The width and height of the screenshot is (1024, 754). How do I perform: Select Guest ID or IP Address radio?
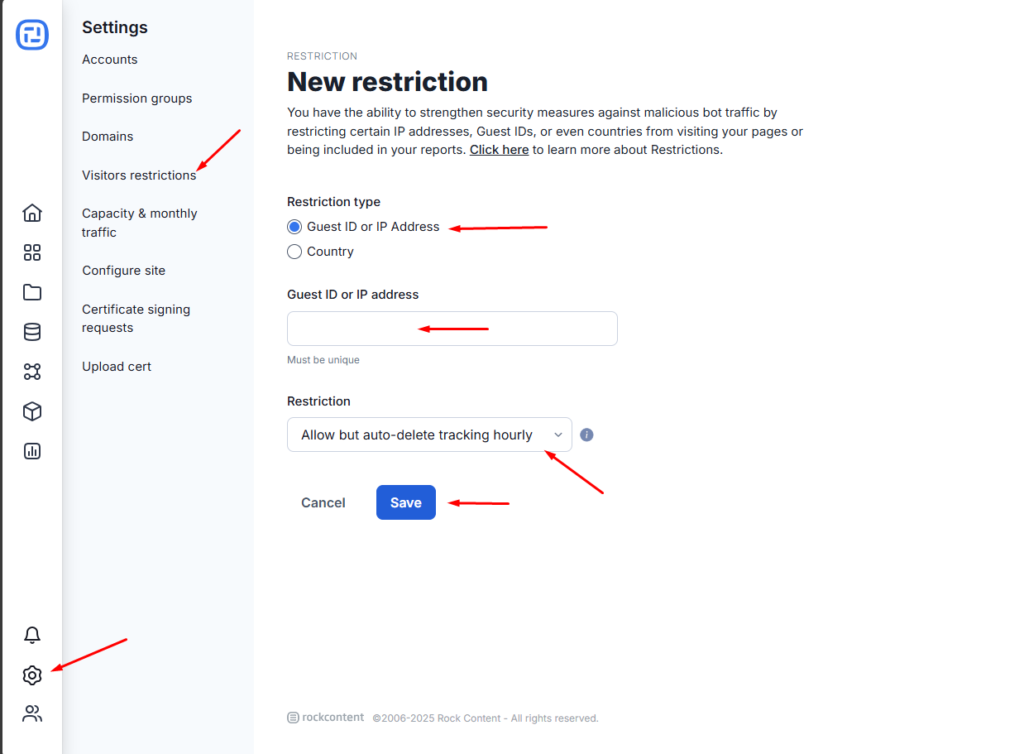(295, 227)
